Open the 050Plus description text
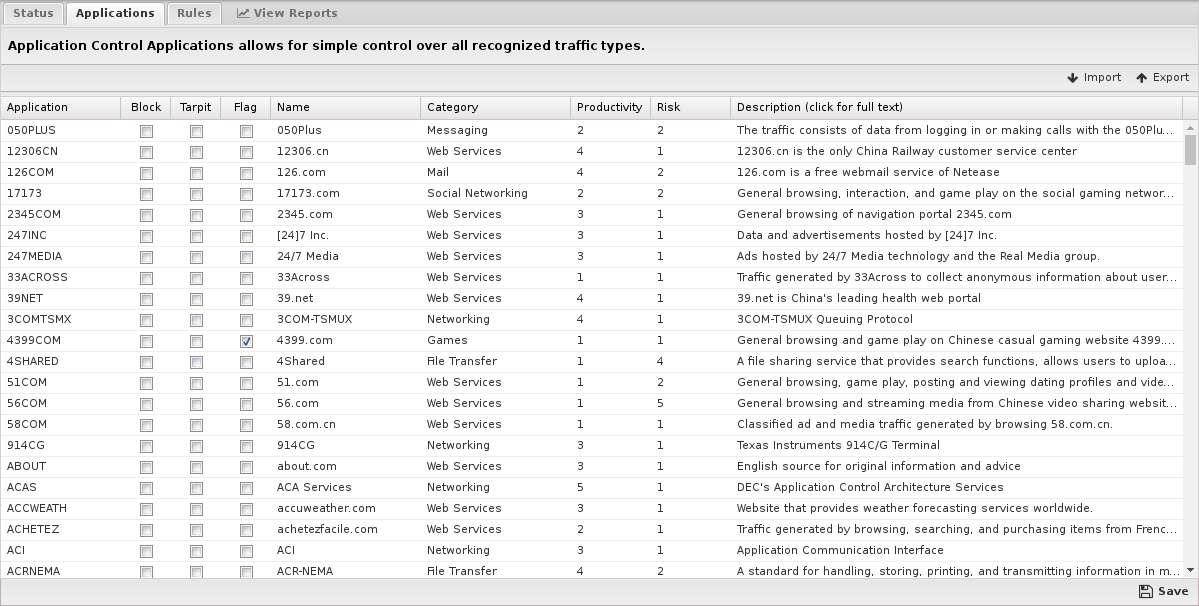This screenshot has height=606, width=1199. pos(955,130)
